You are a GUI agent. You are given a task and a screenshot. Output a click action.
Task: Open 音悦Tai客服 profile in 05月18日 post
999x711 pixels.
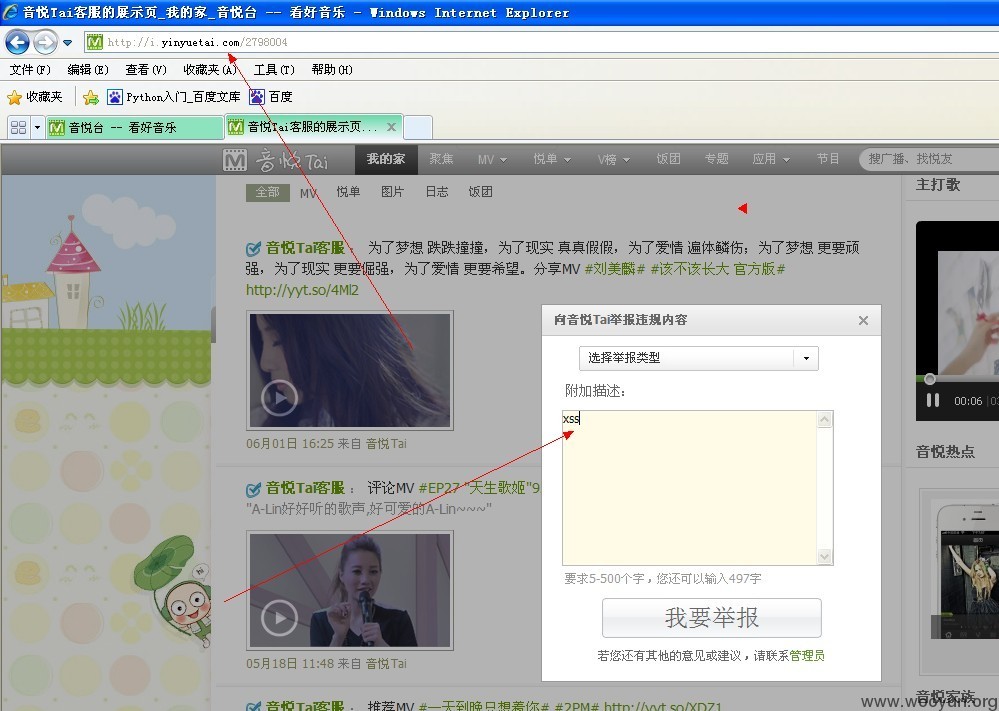point(305,488)
